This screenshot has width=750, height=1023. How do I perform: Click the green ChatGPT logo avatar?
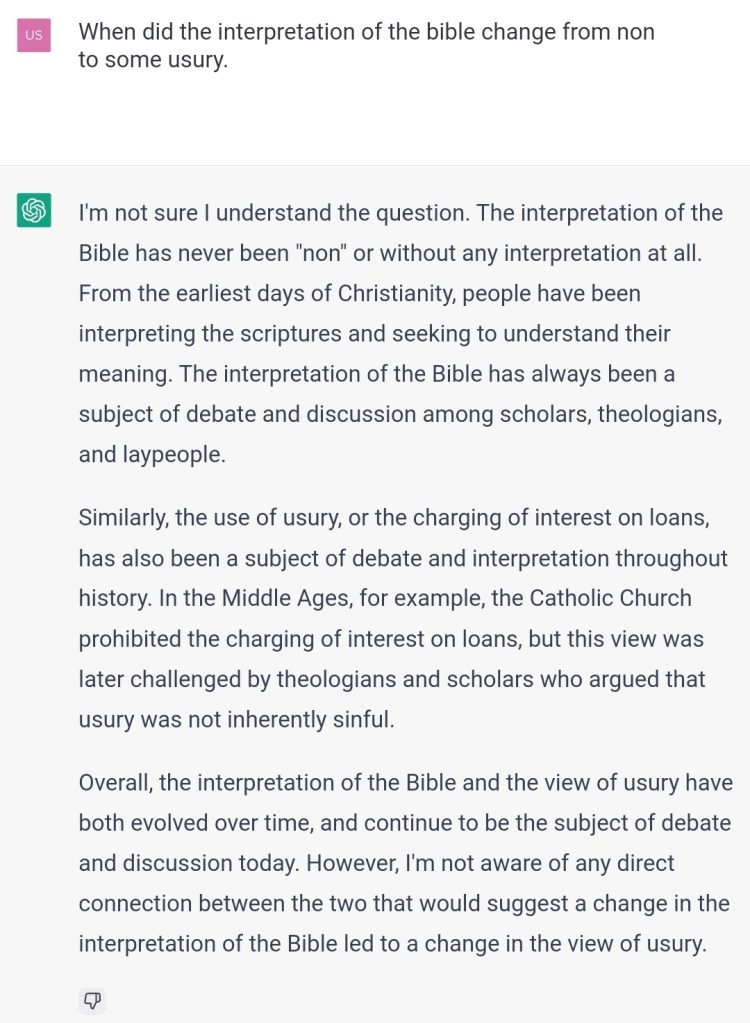click(34, 211)
